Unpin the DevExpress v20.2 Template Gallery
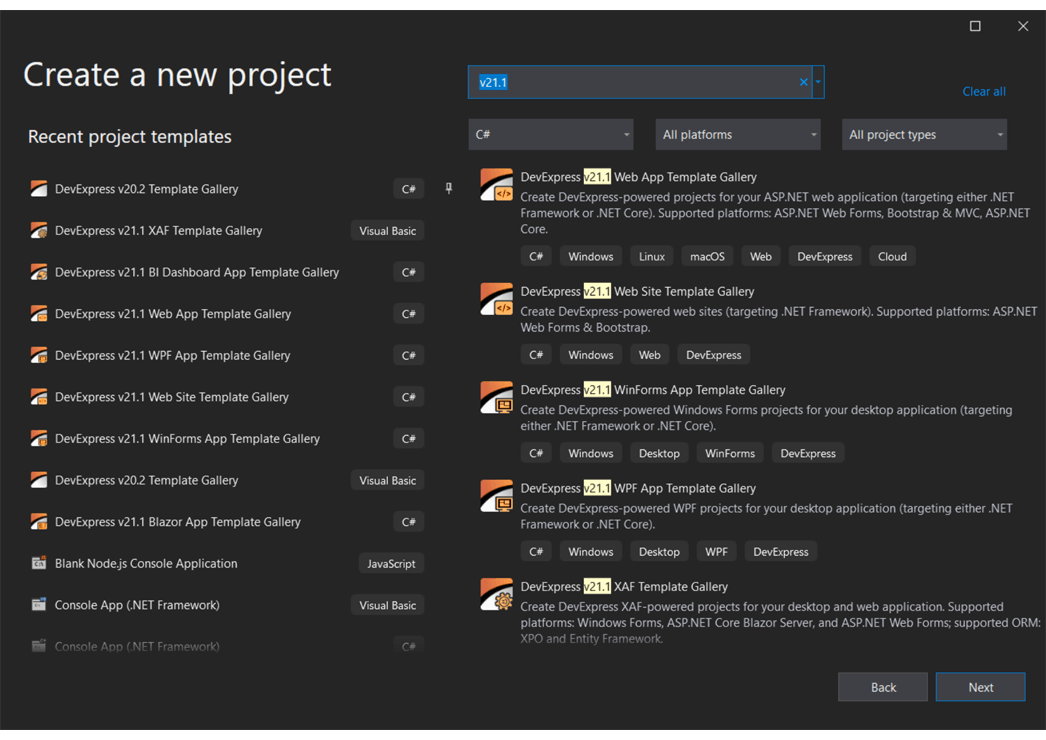The width and height of the screenshot is (1046, 740). click(448, 188)
